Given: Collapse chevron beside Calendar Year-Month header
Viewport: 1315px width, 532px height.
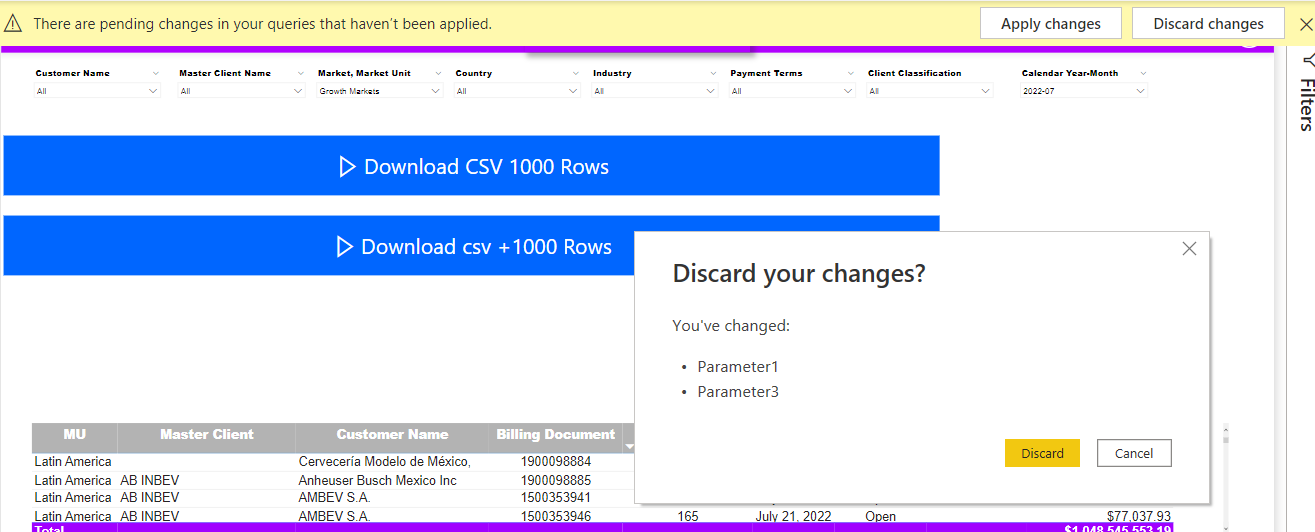Looking at the screenshot, I should coord(1143,73).
